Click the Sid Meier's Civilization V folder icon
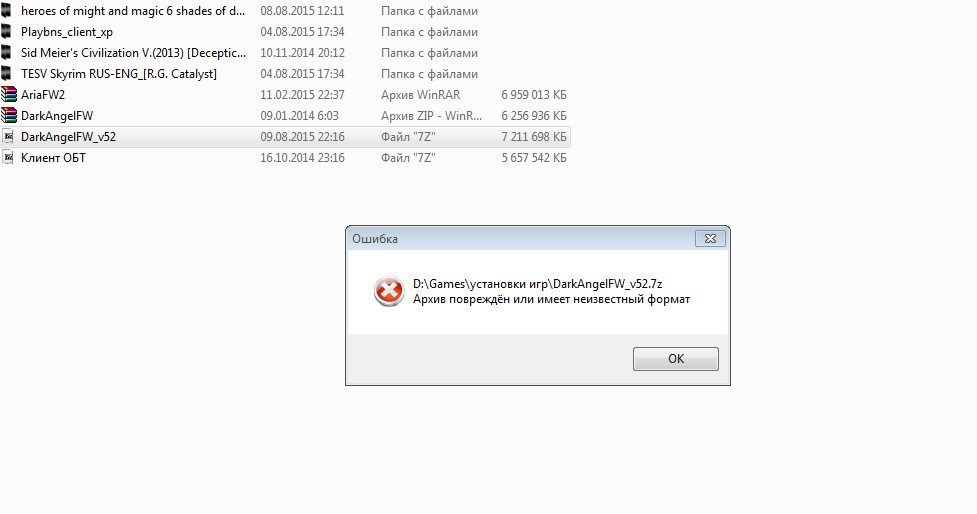This screenshot has height=514, width=977. (6, 53)
